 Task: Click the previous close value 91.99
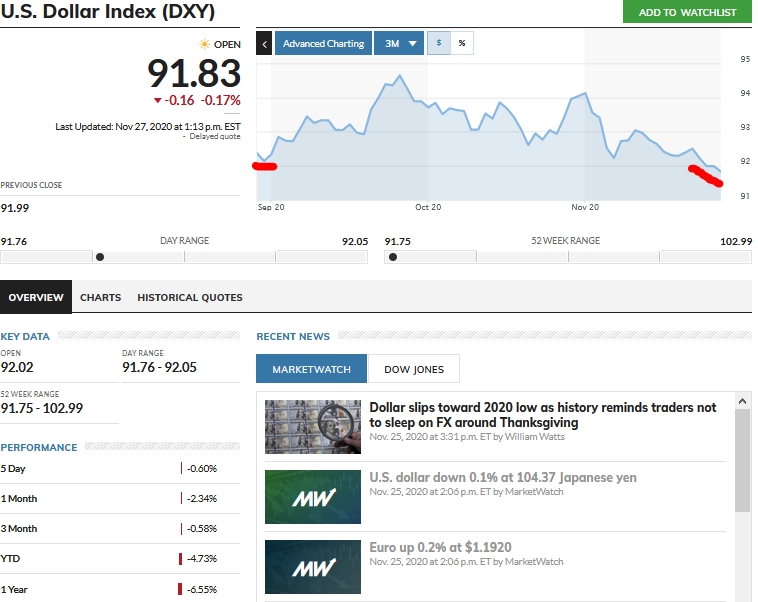[x=15, y=208]
